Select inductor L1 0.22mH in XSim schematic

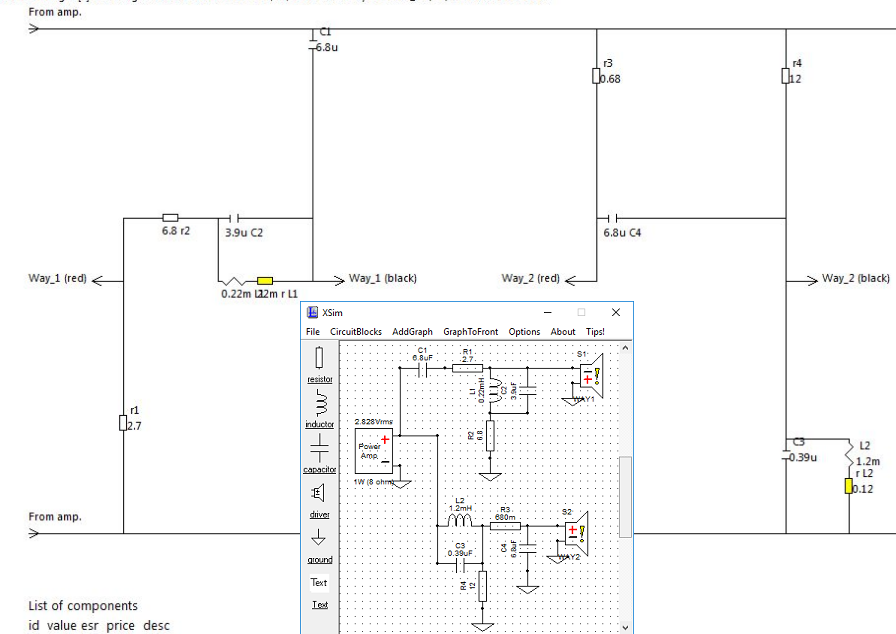point(495,391)
